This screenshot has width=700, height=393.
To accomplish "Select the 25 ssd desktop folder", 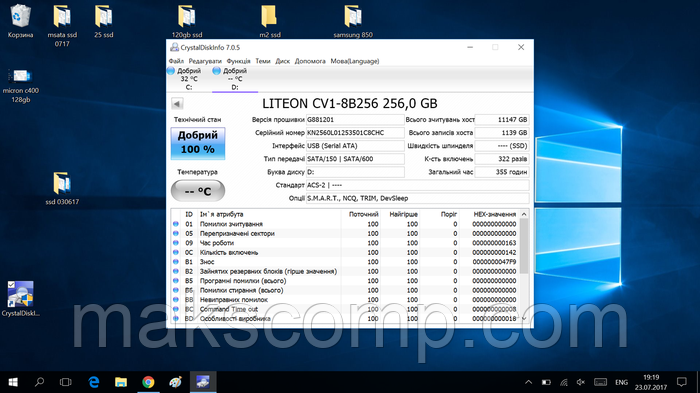I will coord(104,21).
